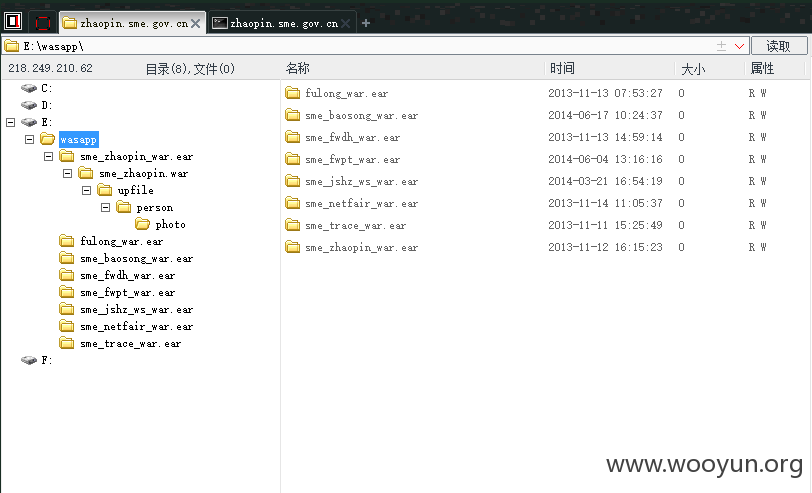Screen dimensions: 812x493
Task: Click the black-and-white square icon at top left
Action: [13, 22]
